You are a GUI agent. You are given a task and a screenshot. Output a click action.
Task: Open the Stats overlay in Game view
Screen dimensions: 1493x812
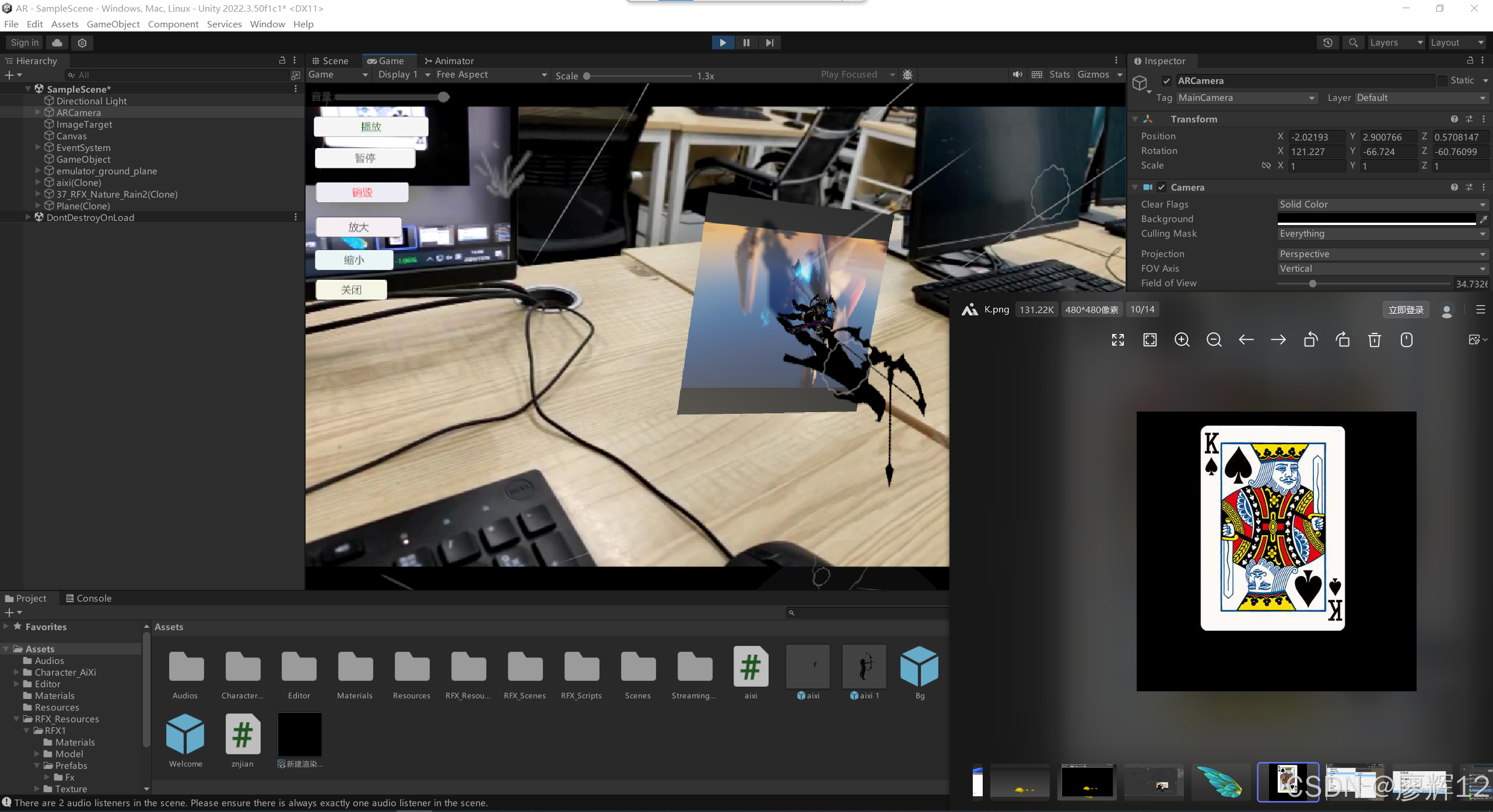tap(1060, 75)
